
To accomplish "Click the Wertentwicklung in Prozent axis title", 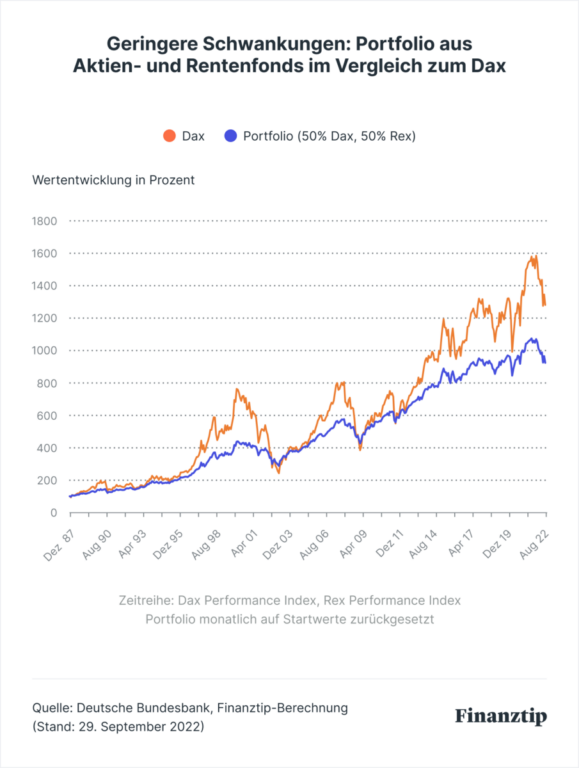I will (x=113, y=180).
